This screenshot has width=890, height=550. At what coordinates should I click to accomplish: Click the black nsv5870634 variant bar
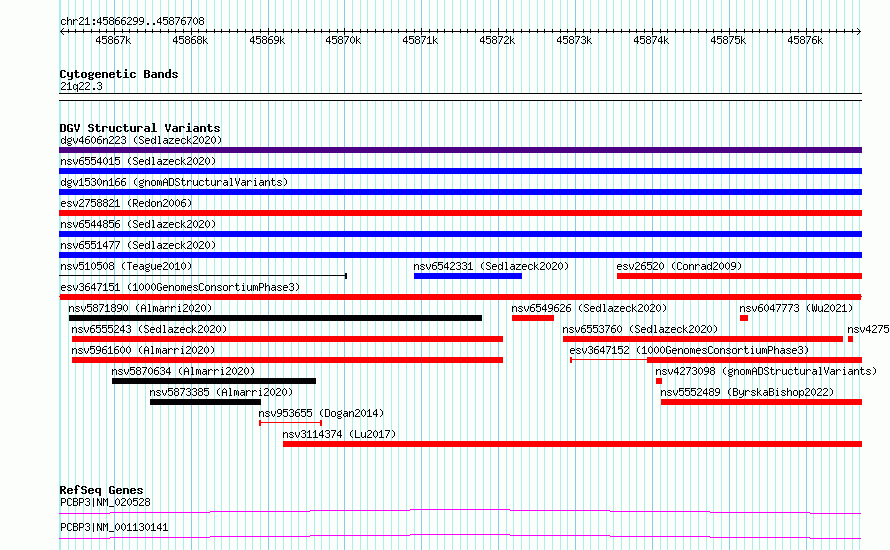coord(214,381)
